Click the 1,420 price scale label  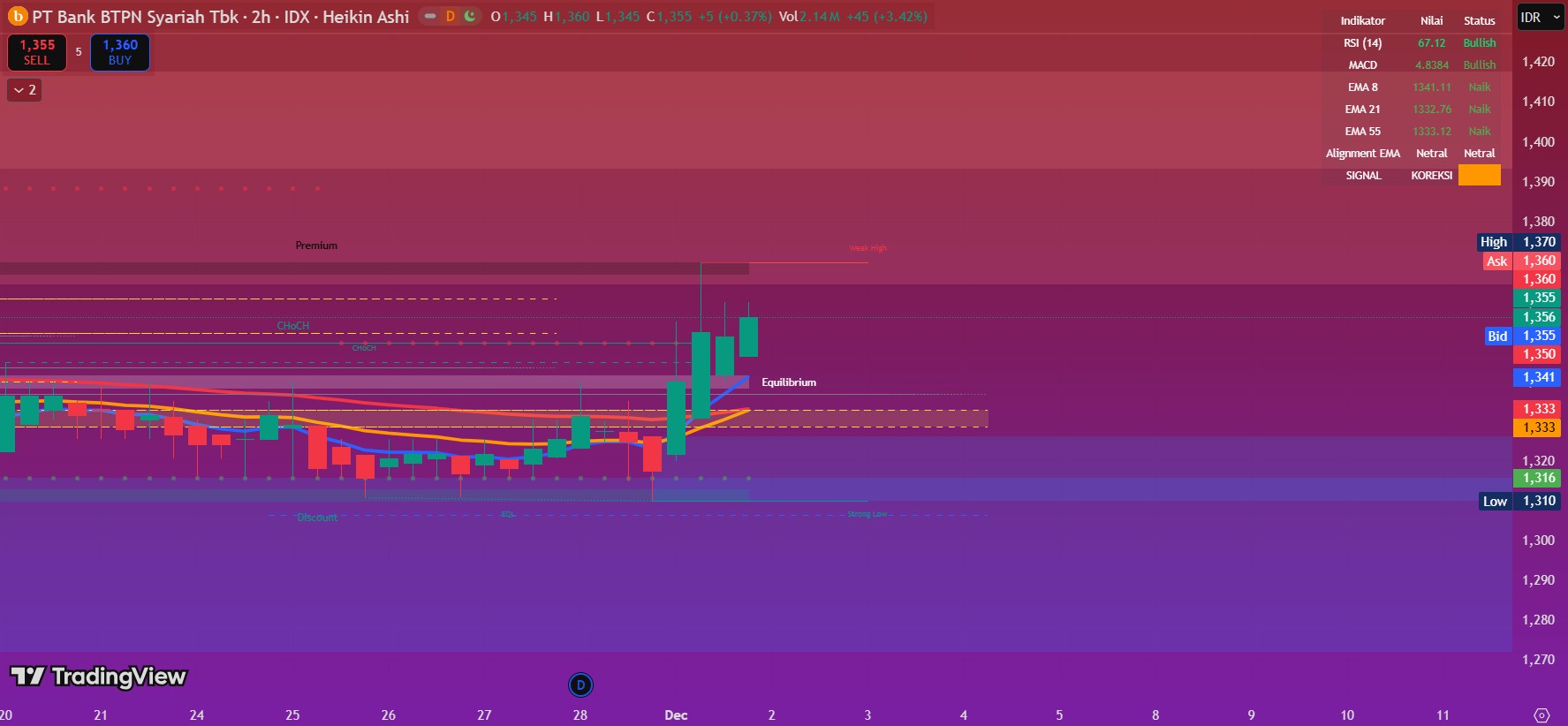pyautogui.click(x=1538, y=62)
